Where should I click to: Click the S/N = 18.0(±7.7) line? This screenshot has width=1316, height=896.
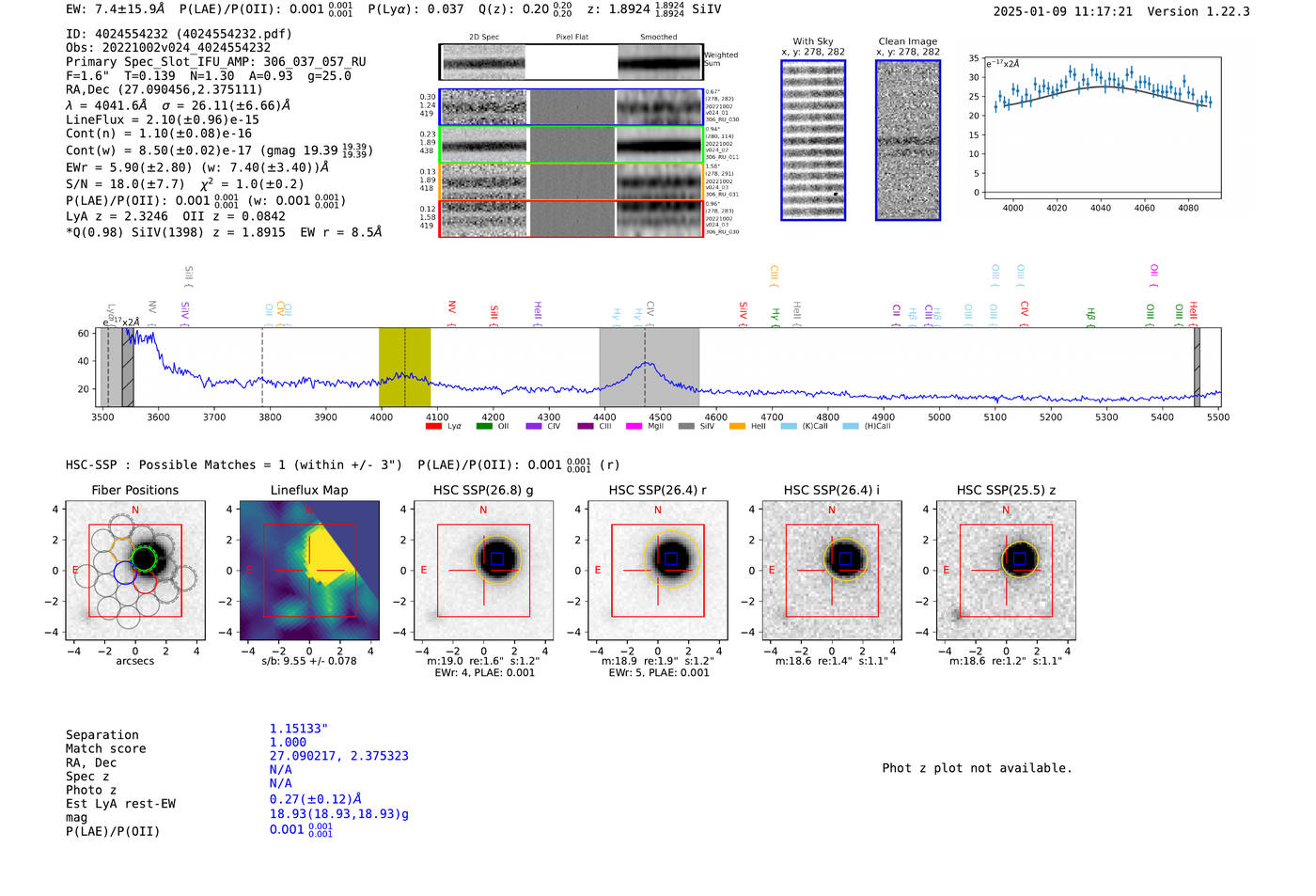(x=185, y=184)
